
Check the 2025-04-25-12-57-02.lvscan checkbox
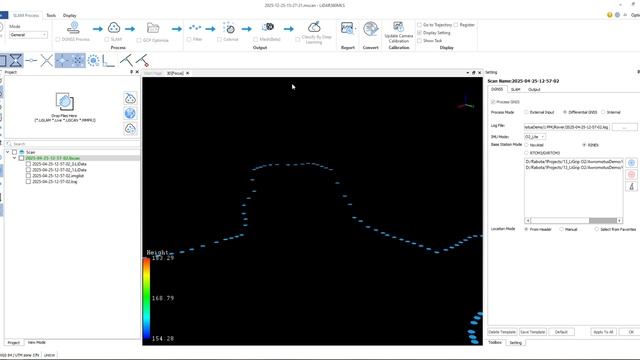click(21, 158)
